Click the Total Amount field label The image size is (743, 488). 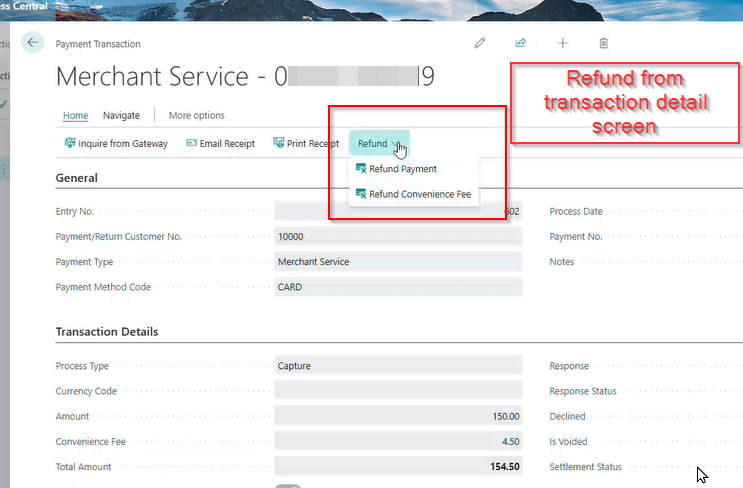pos(83,466)
